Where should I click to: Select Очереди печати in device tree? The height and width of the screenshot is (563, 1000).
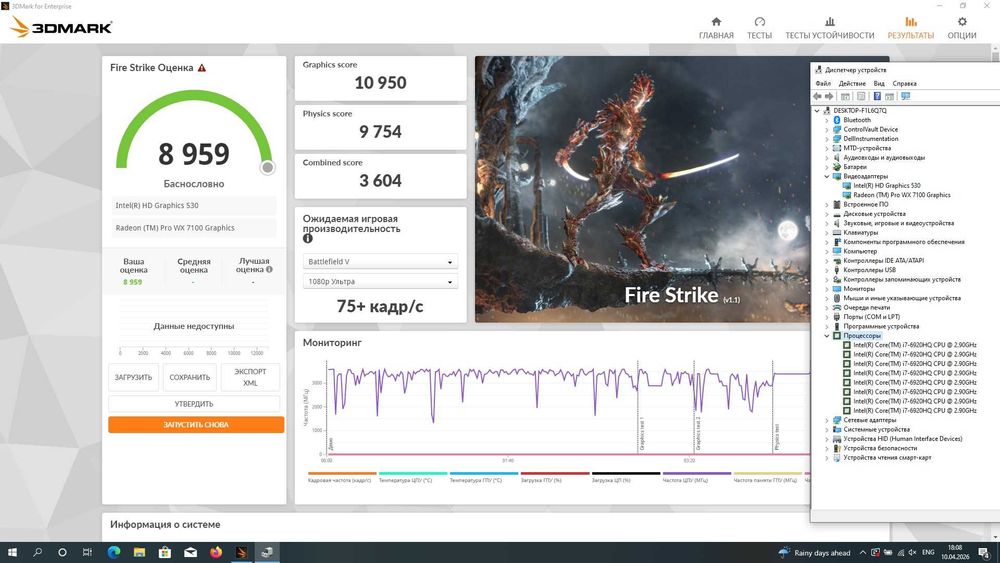pos(866,307)
